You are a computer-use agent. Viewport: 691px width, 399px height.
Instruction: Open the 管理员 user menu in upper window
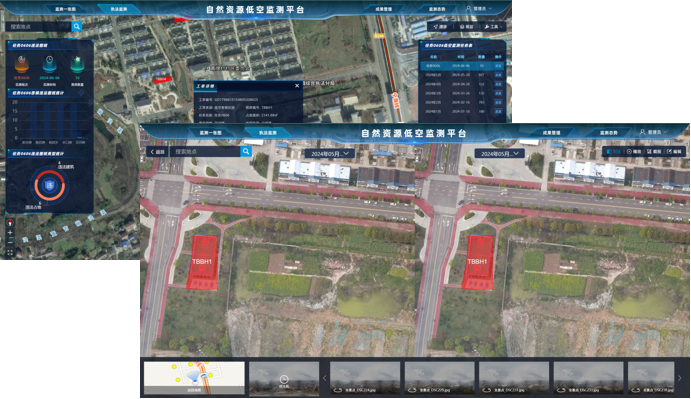point(479,8)
